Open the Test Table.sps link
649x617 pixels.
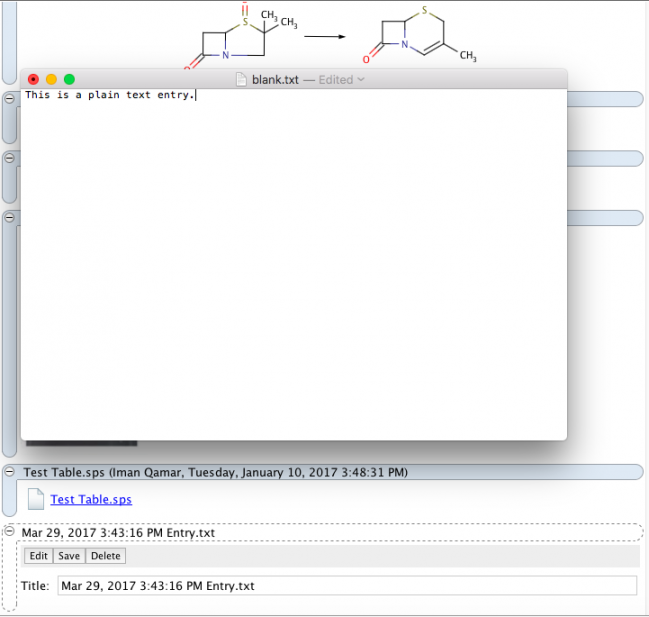click(x=91, y=499)
